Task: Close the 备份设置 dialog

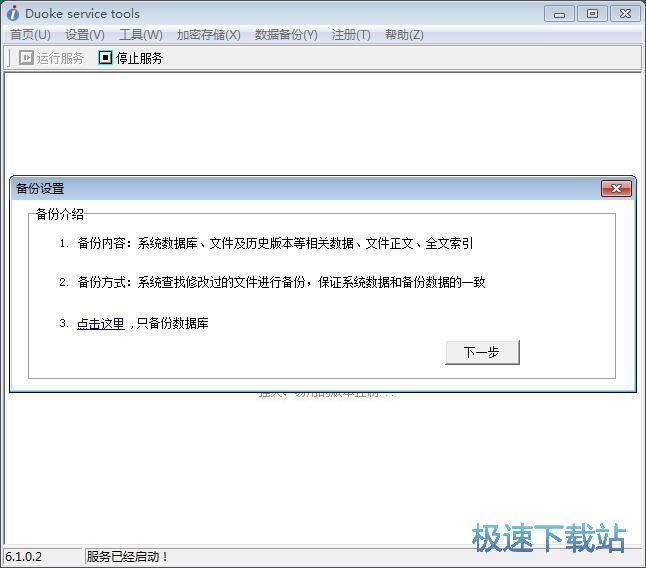Action: pos(616,189)
